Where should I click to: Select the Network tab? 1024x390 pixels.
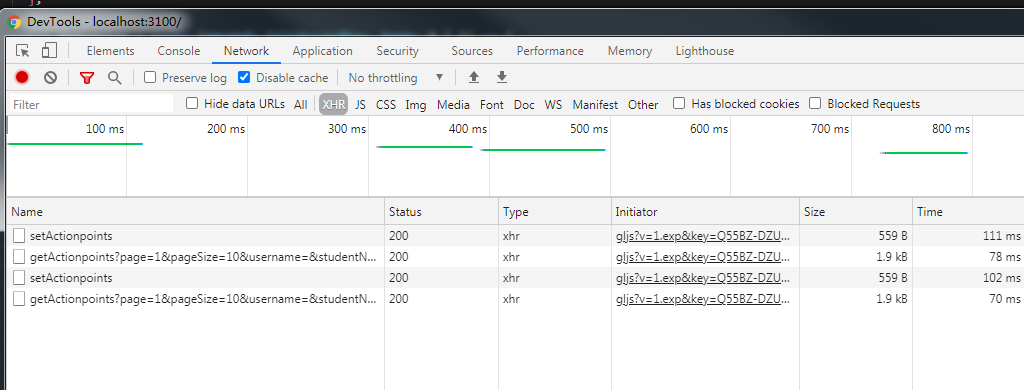(246, 51)
